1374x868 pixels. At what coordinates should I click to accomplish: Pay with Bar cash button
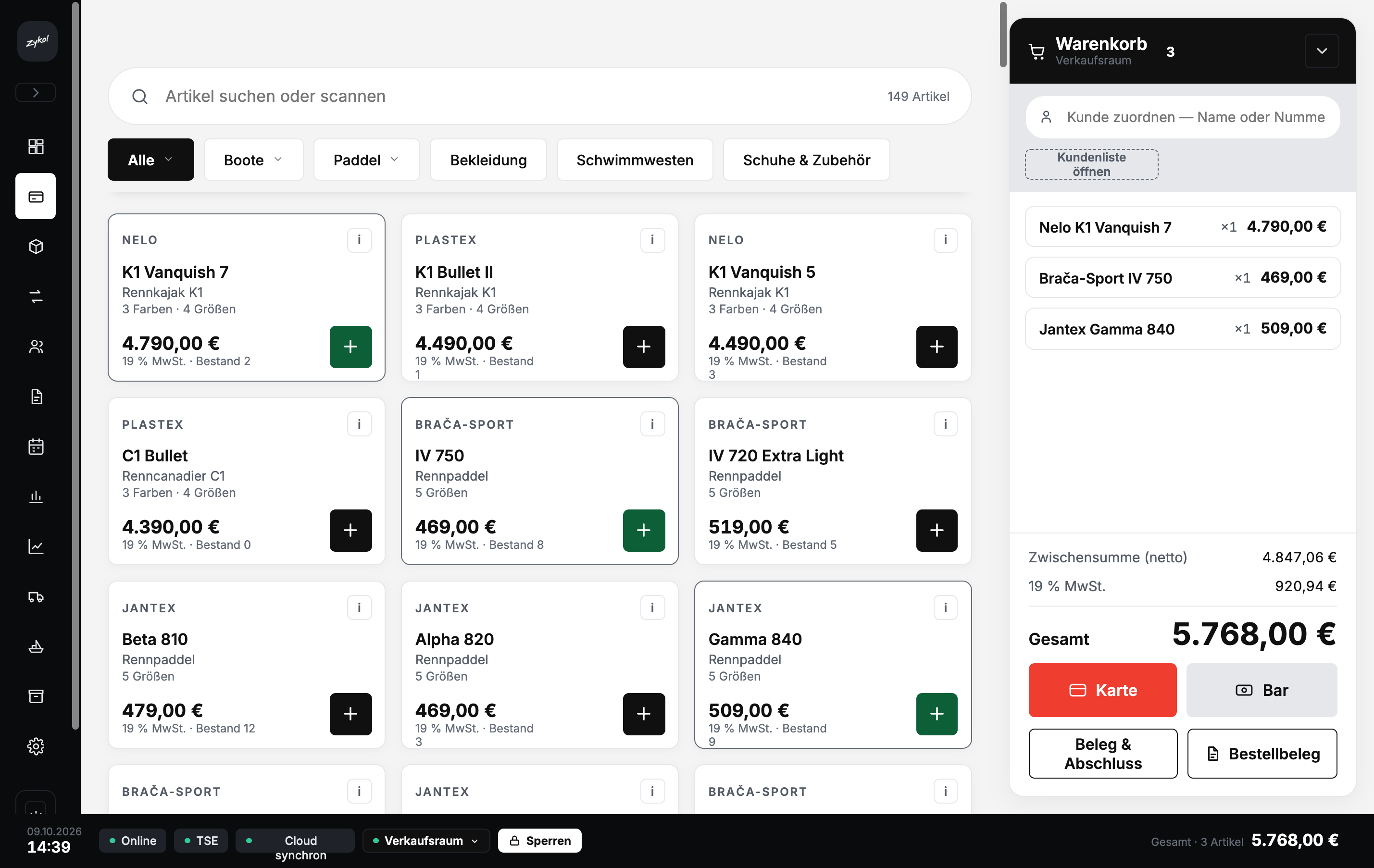point(1262,690)
